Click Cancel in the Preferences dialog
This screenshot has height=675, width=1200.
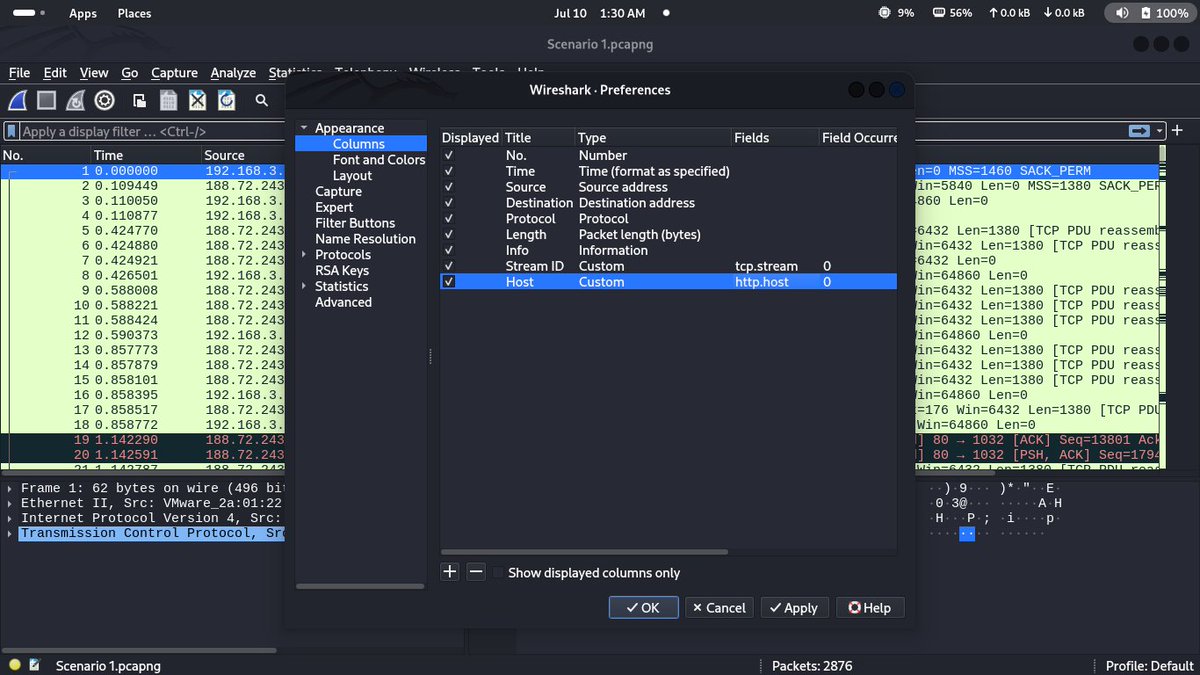coord(719,608)
